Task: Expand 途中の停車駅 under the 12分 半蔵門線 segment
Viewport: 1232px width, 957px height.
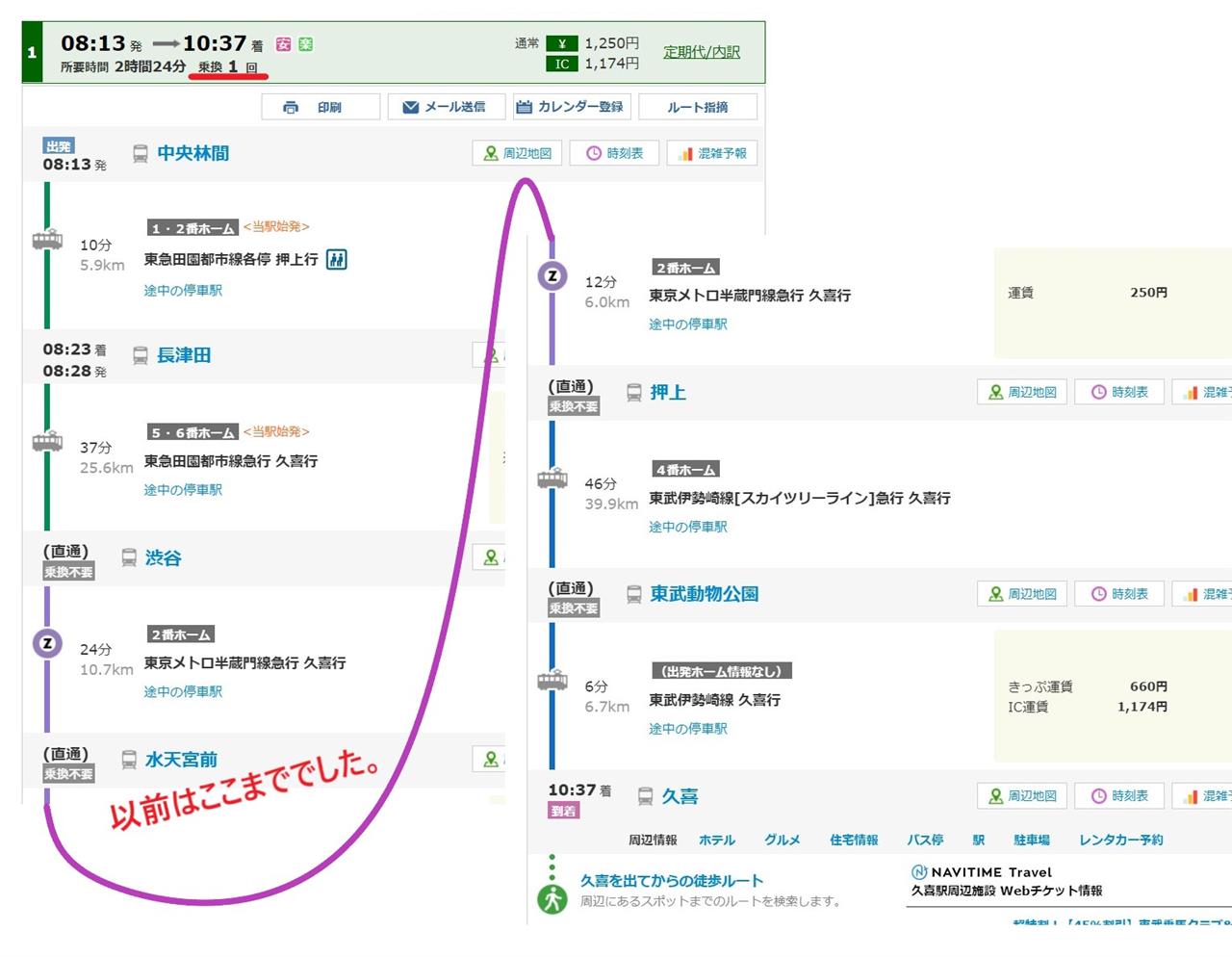Action: [688, 323]
